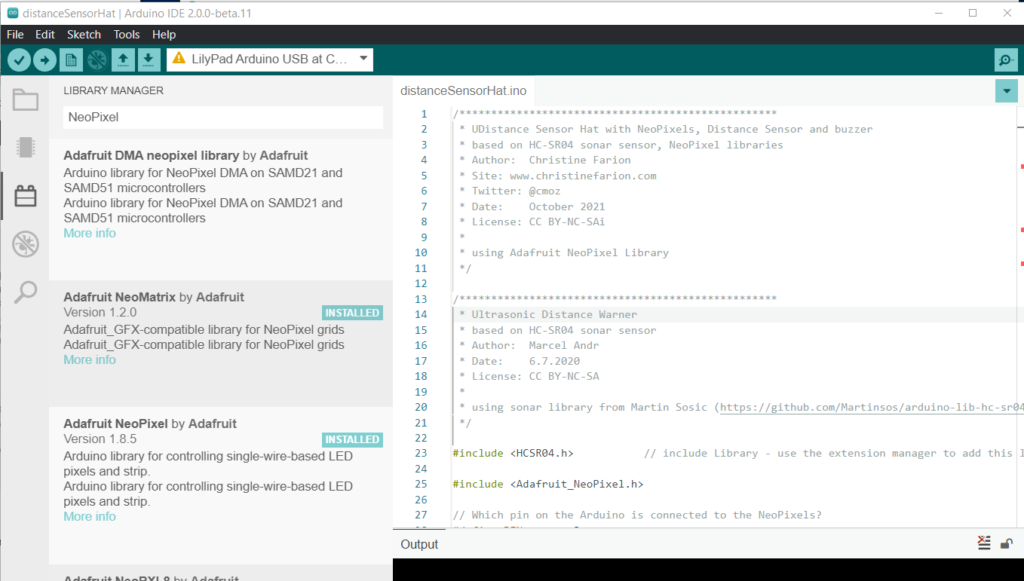Click line number 23 in the gutter

coord(421,453)
